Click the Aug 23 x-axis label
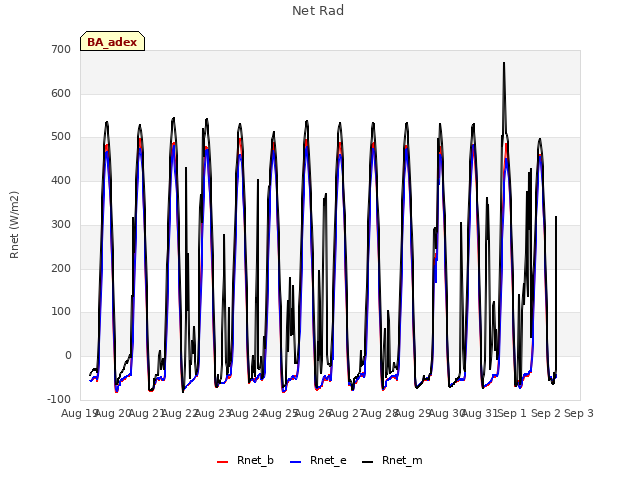Screen dimensions: 640x480 [213, 413]
